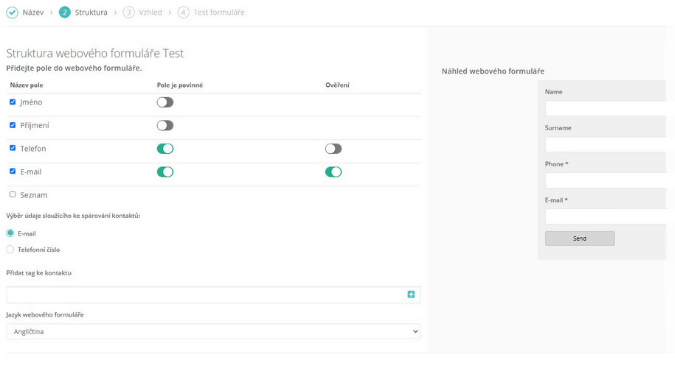Select E-mail pairing radio button
Screen dimensions: 675x385
[x=10, y=233]
